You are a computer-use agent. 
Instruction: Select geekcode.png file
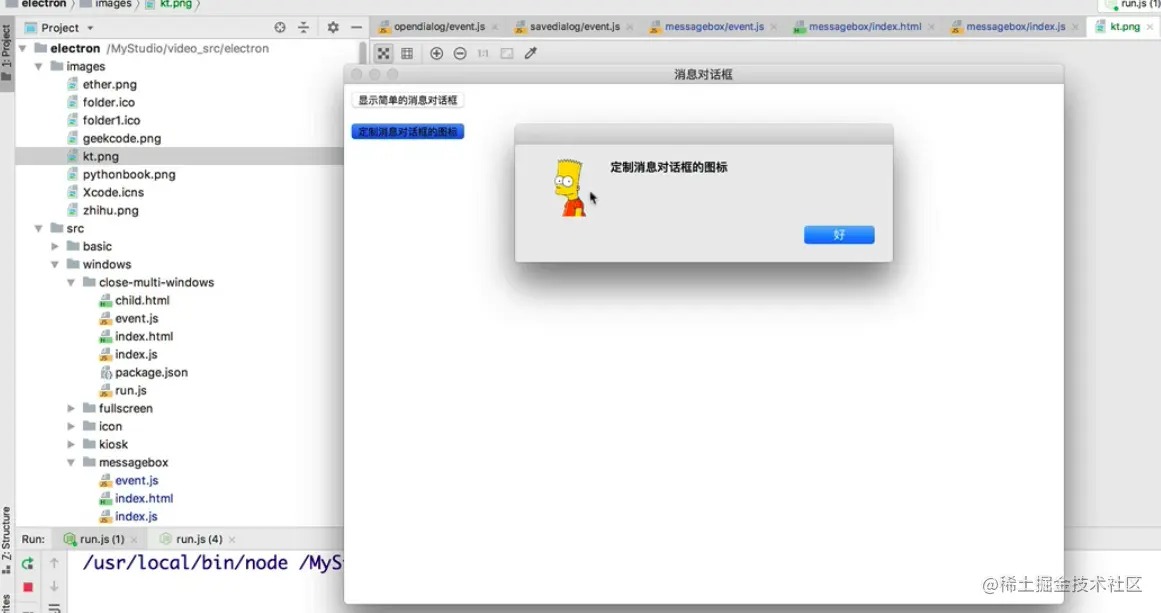tap(121, 138)
